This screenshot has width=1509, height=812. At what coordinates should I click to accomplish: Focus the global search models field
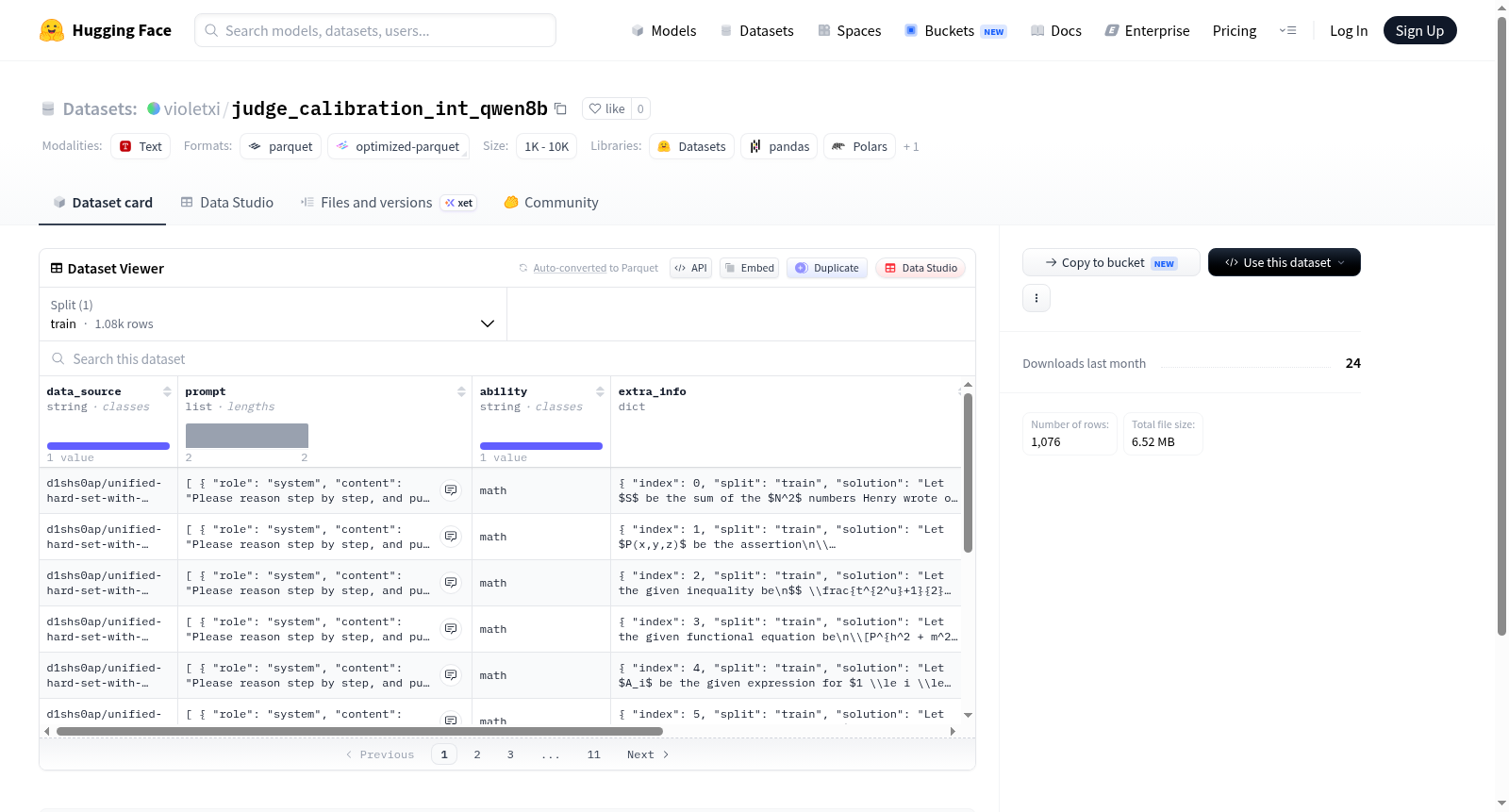[x=375, y=30]
